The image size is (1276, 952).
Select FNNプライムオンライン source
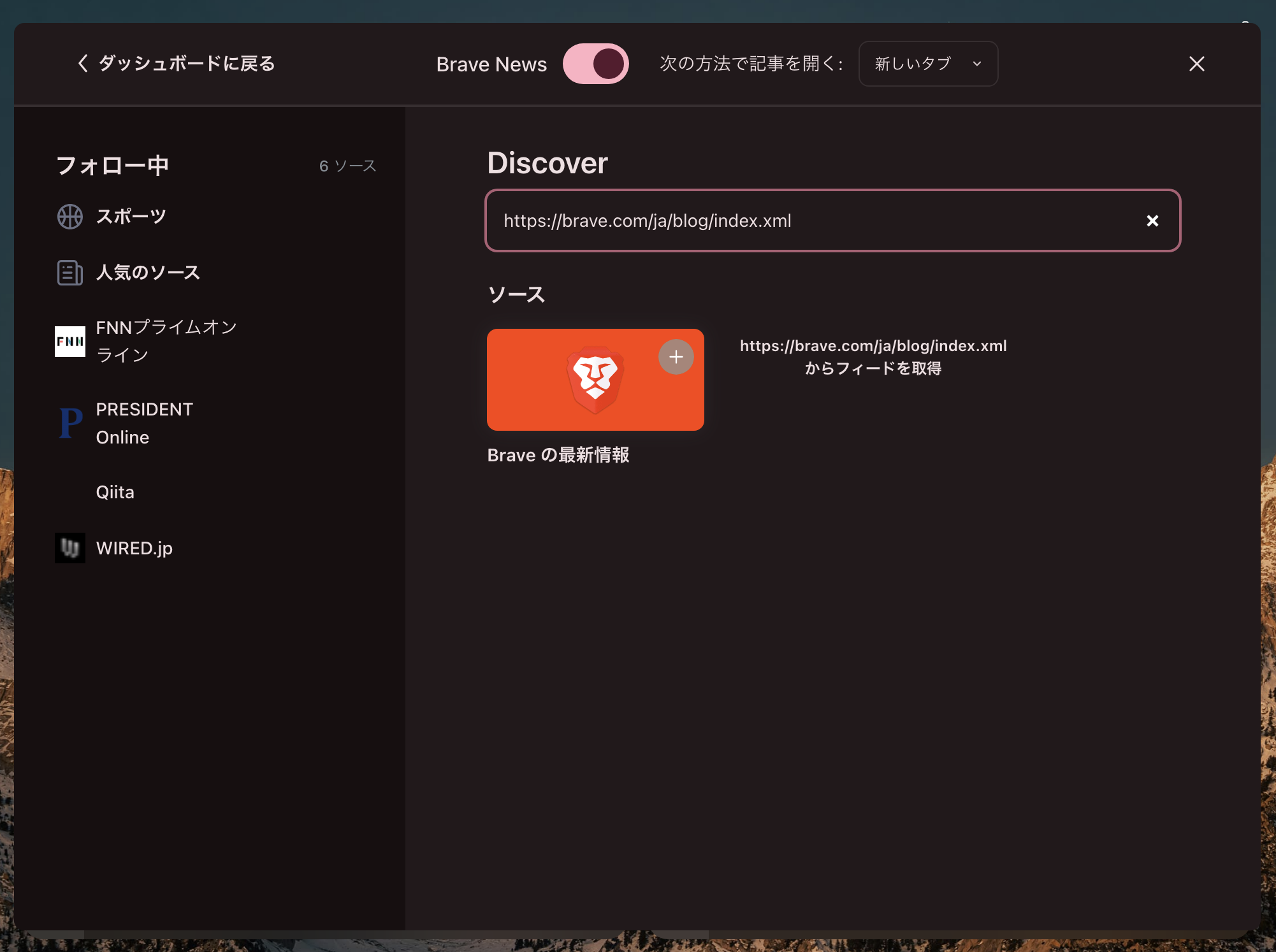pos(166,342)
